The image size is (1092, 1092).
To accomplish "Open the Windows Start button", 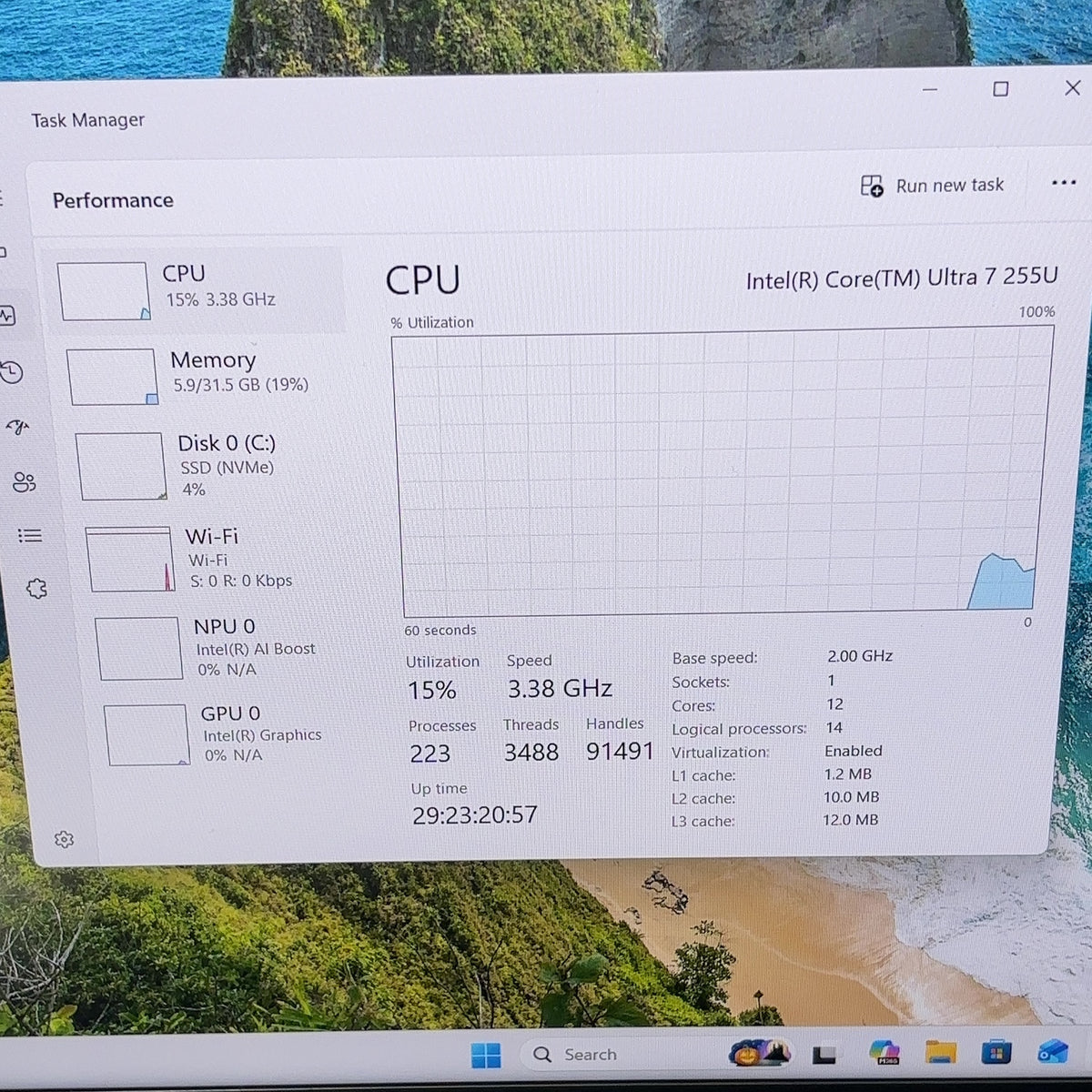I will [x=486, y=1056].
